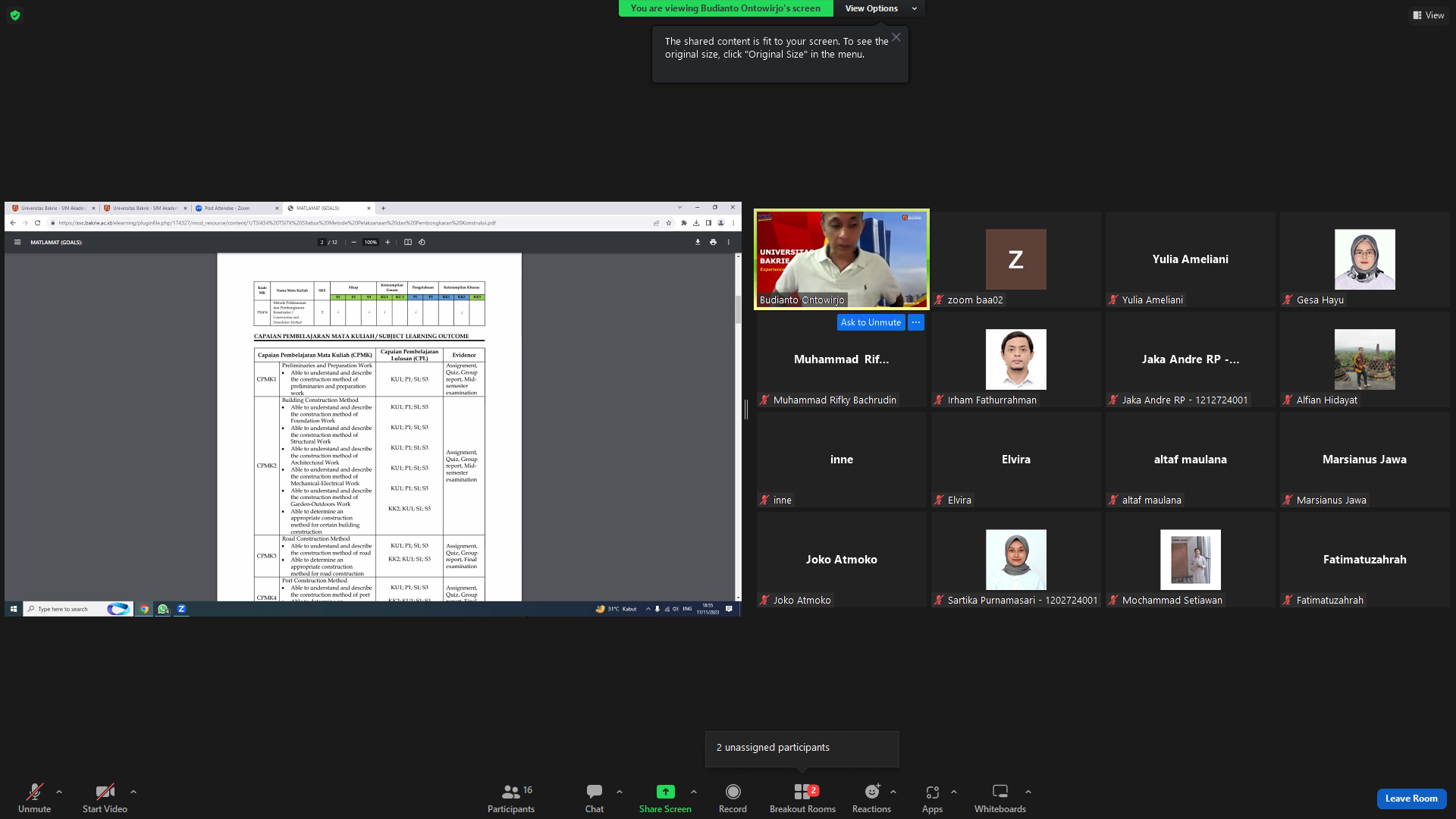Open Whiteboards

(1000, 798)
